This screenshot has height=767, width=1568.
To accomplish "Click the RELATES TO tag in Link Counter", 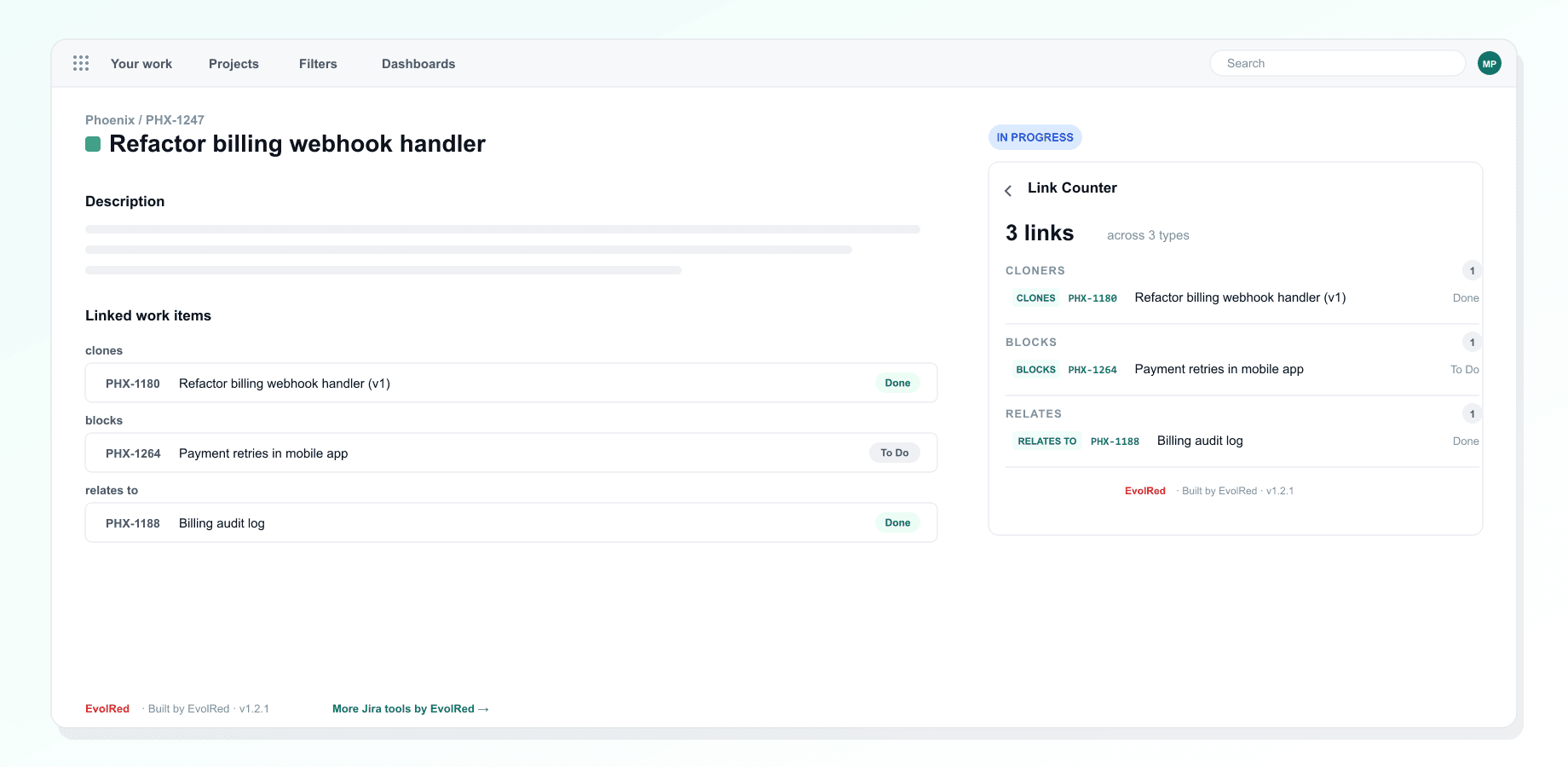I will point(1046,441).
